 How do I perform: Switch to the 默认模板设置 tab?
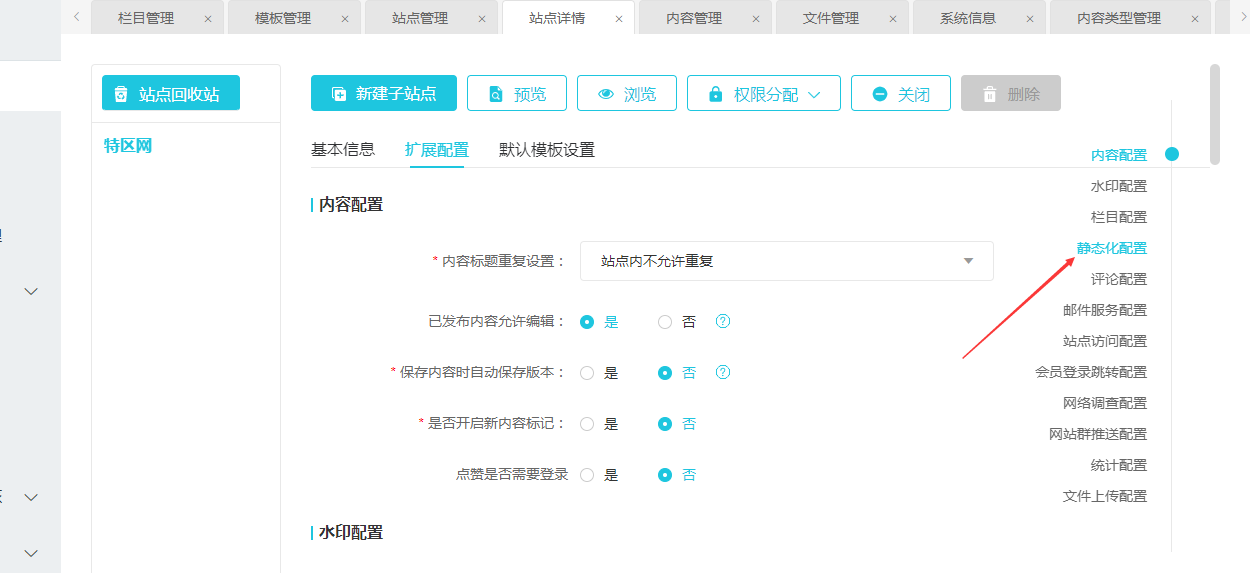click(x=546, y=150)
